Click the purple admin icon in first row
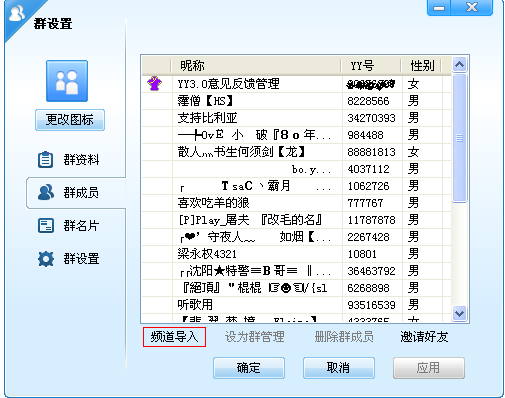This screenshot has width=505, height=398. (x=155, y=83)
